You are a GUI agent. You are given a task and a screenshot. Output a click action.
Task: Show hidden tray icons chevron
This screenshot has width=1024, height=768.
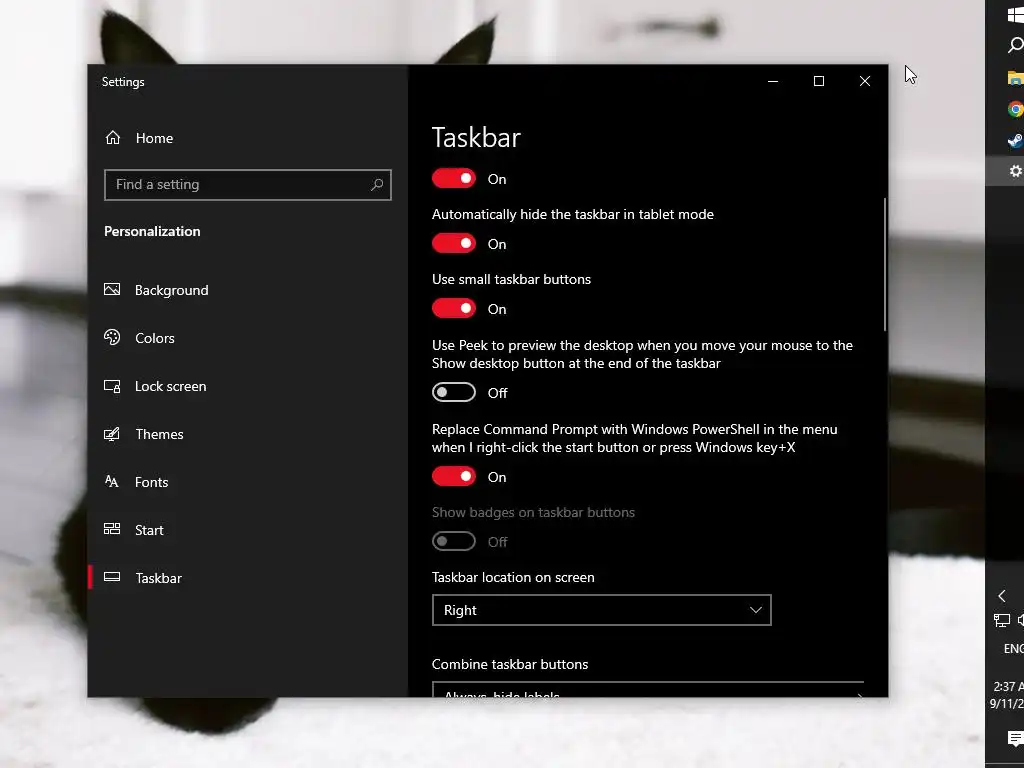(1002, 596)
